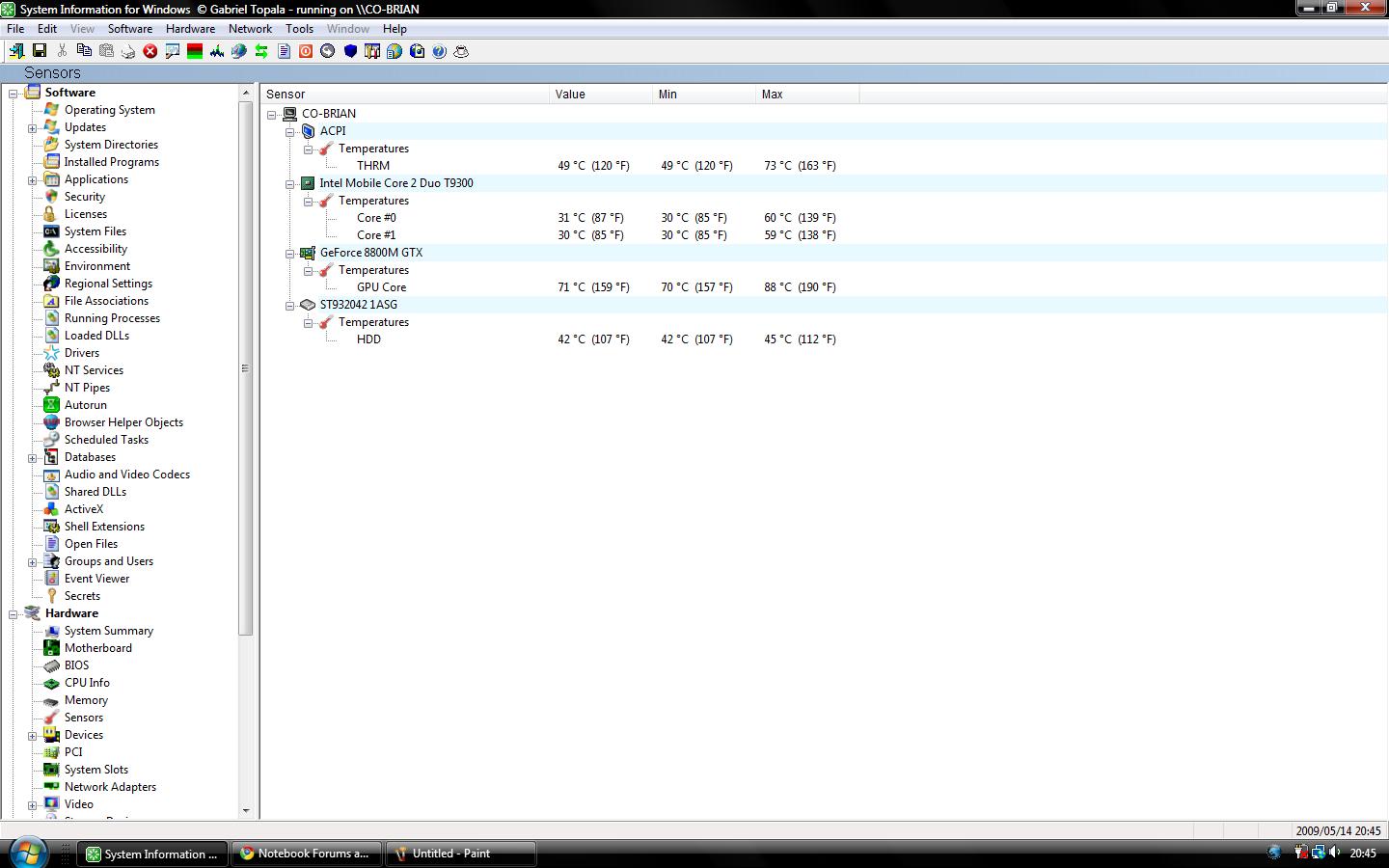Collapse the Intel Mobile Core 2 Duo group

(x=289, y=184)
